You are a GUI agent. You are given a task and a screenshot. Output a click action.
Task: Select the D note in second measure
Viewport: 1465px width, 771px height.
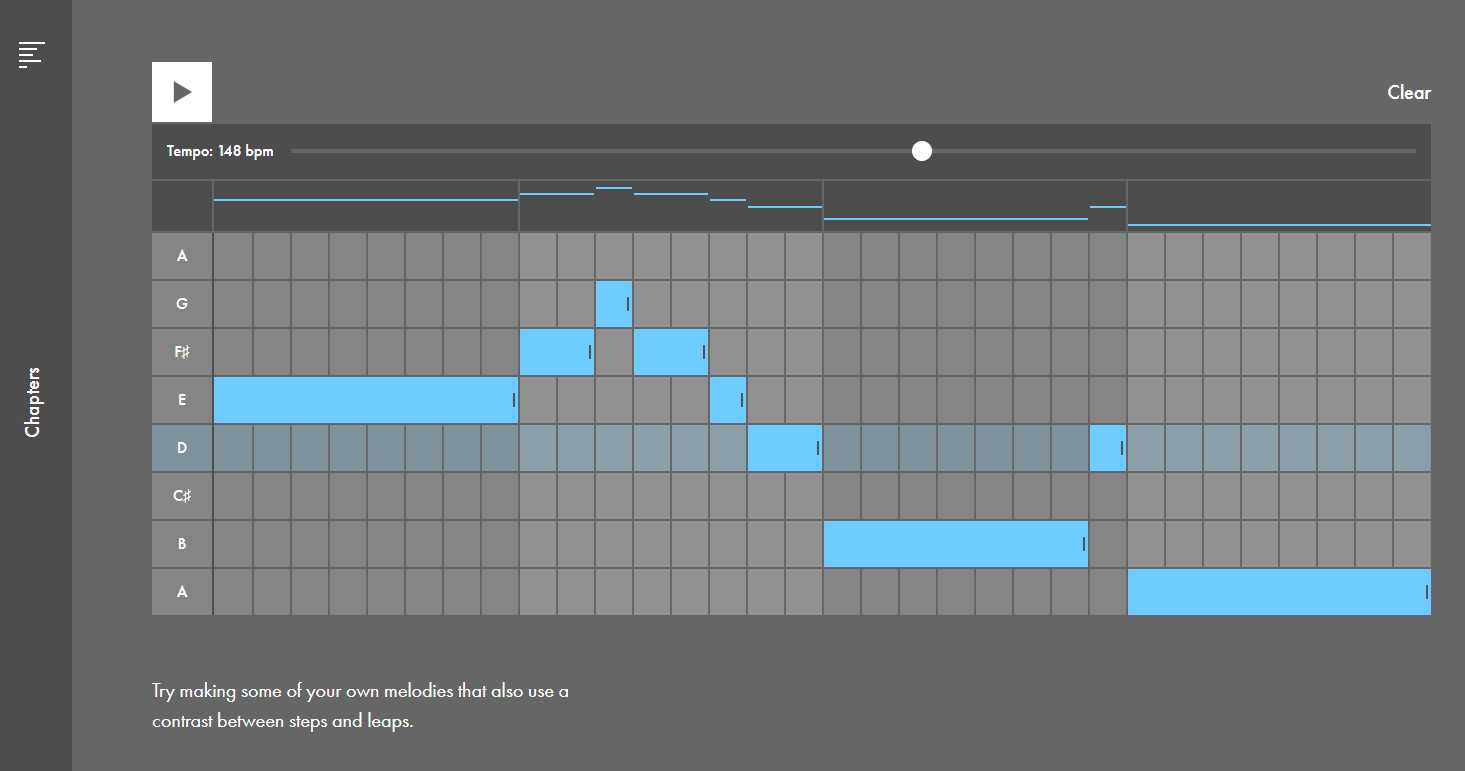pyautogui.click(x=784, y=448)
